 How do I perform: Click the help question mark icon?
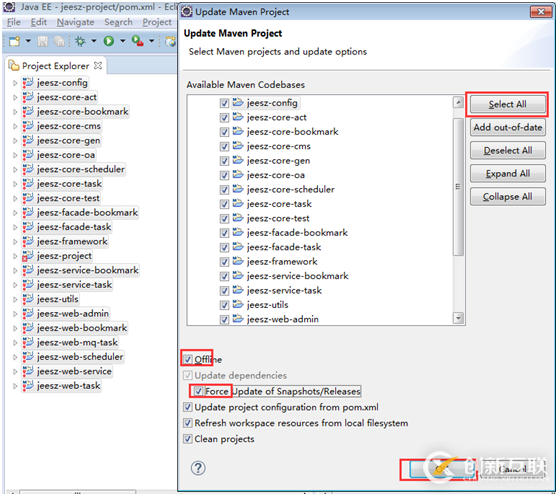198,468
